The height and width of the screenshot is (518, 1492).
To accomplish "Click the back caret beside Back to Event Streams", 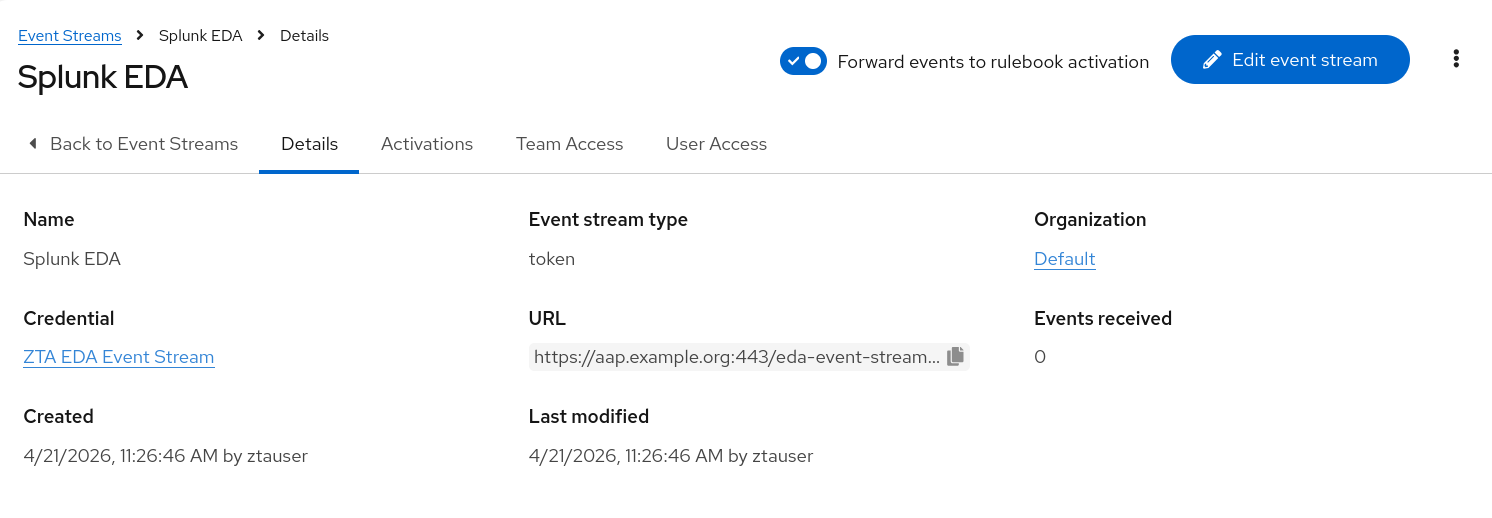I will coord(32,144).
